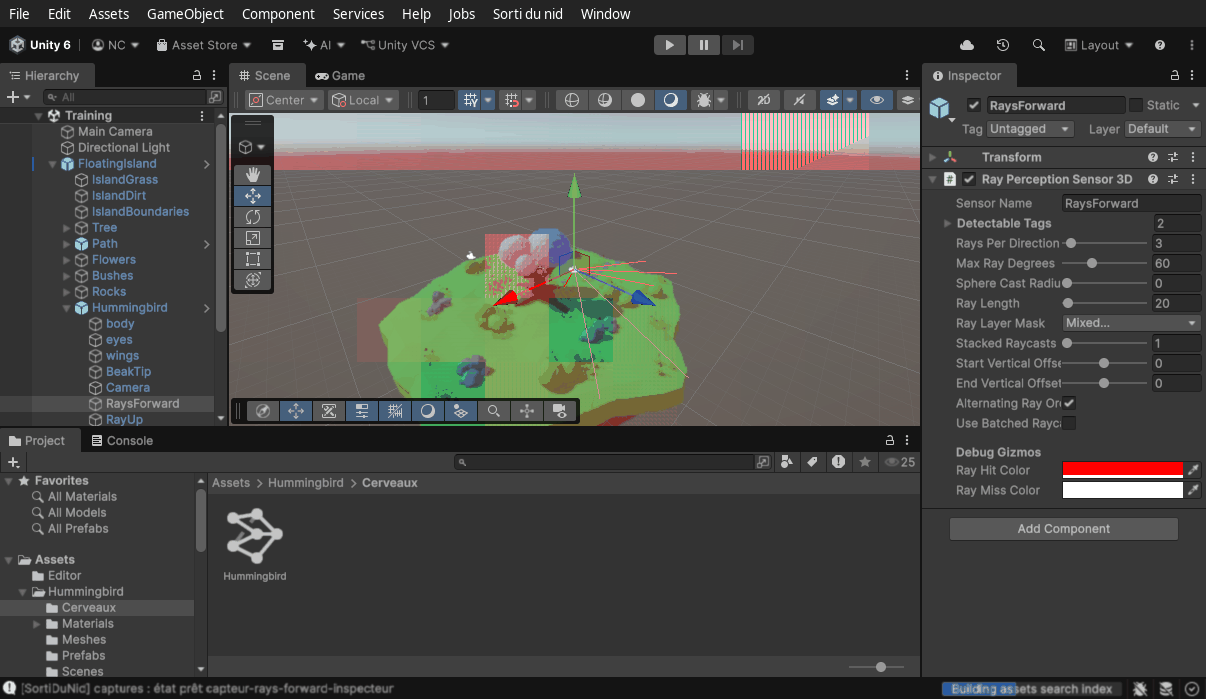Open the Center pivot dropdown
This screenshot has height=699, width=1206.
[x=285, y=100]
